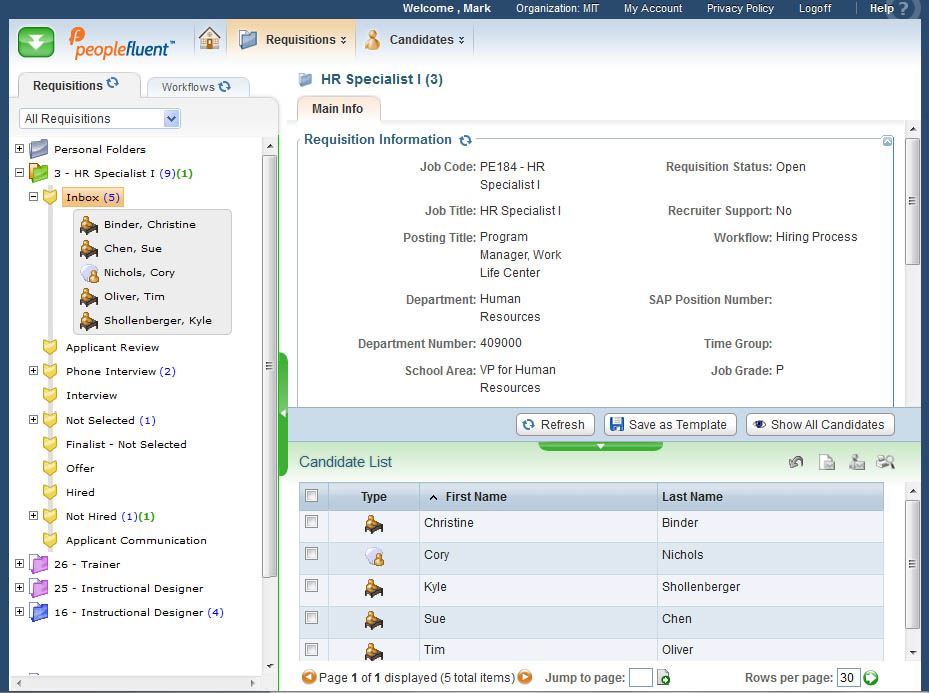
Task: Click the green download arrow button
Action: coord(36,42)
